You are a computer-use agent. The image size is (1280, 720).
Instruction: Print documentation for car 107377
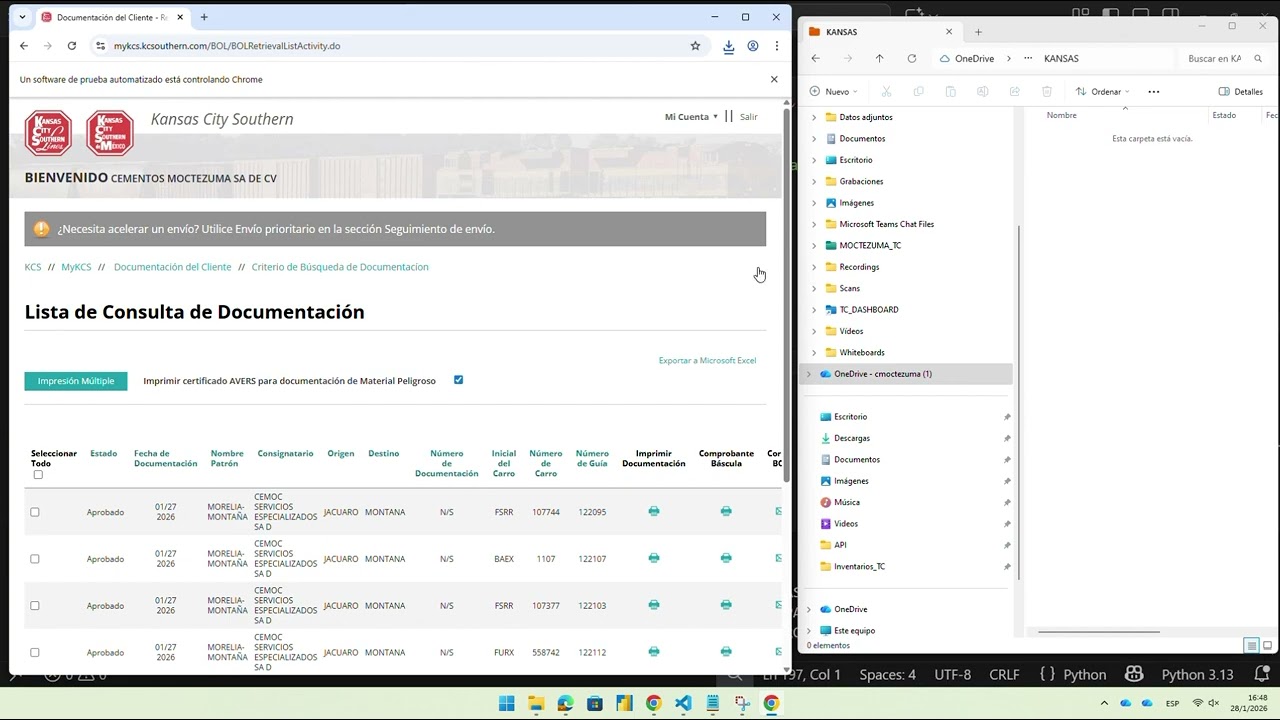tap(654, 605)
